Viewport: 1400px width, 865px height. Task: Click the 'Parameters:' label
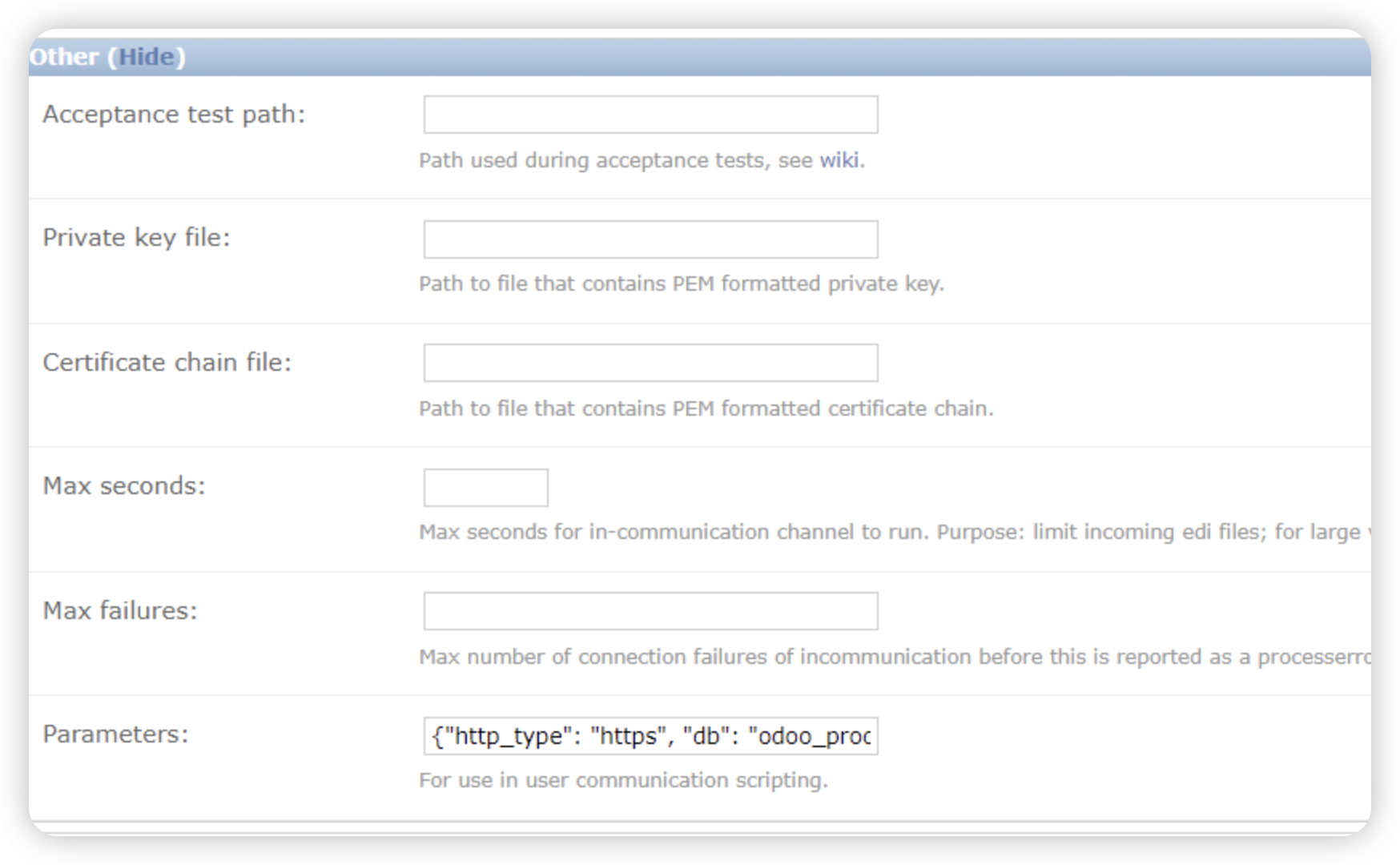(x=115, y=734)
